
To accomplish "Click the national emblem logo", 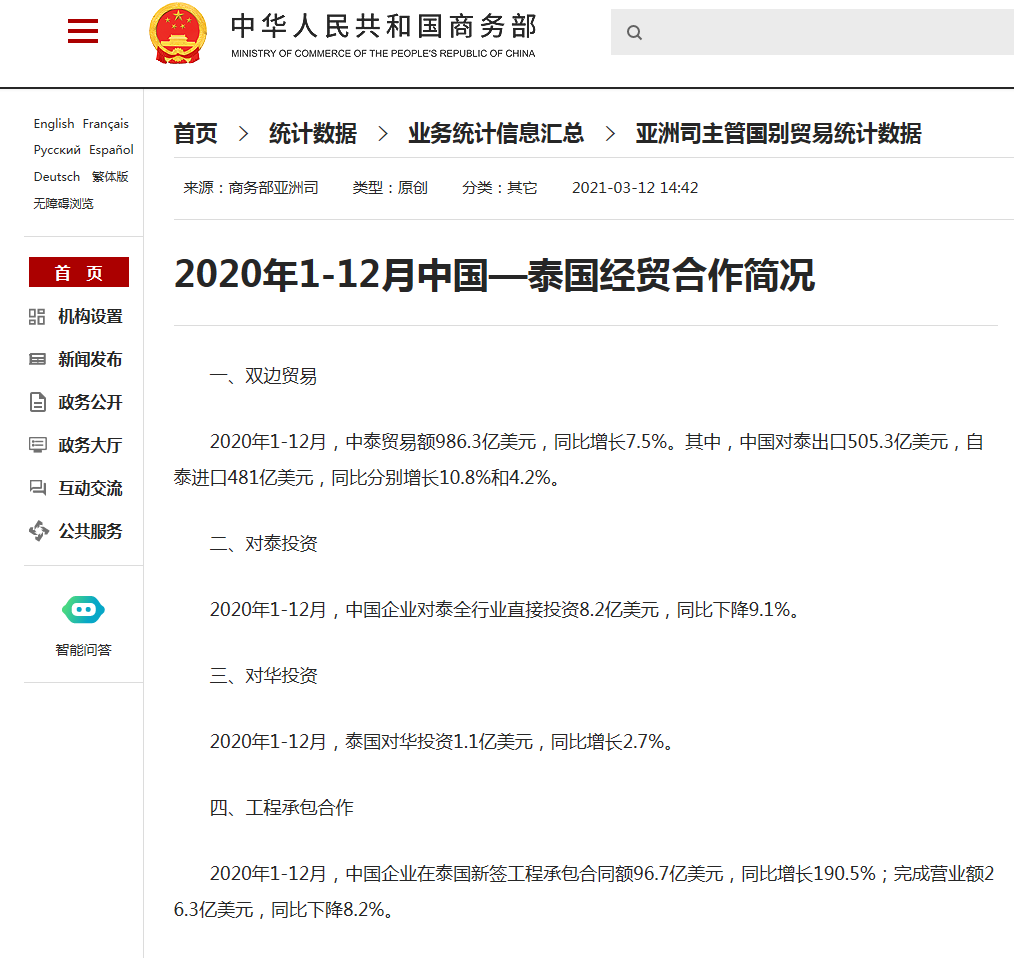I will pos(178,33).
